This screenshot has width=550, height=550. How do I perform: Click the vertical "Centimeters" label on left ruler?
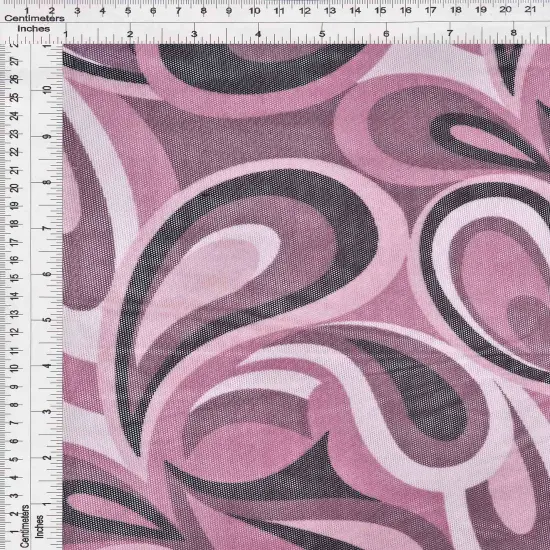tap(24, 526)
